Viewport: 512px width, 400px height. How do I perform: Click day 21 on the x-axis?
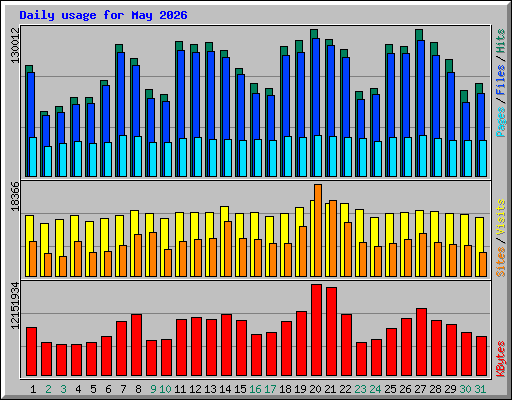330,389
